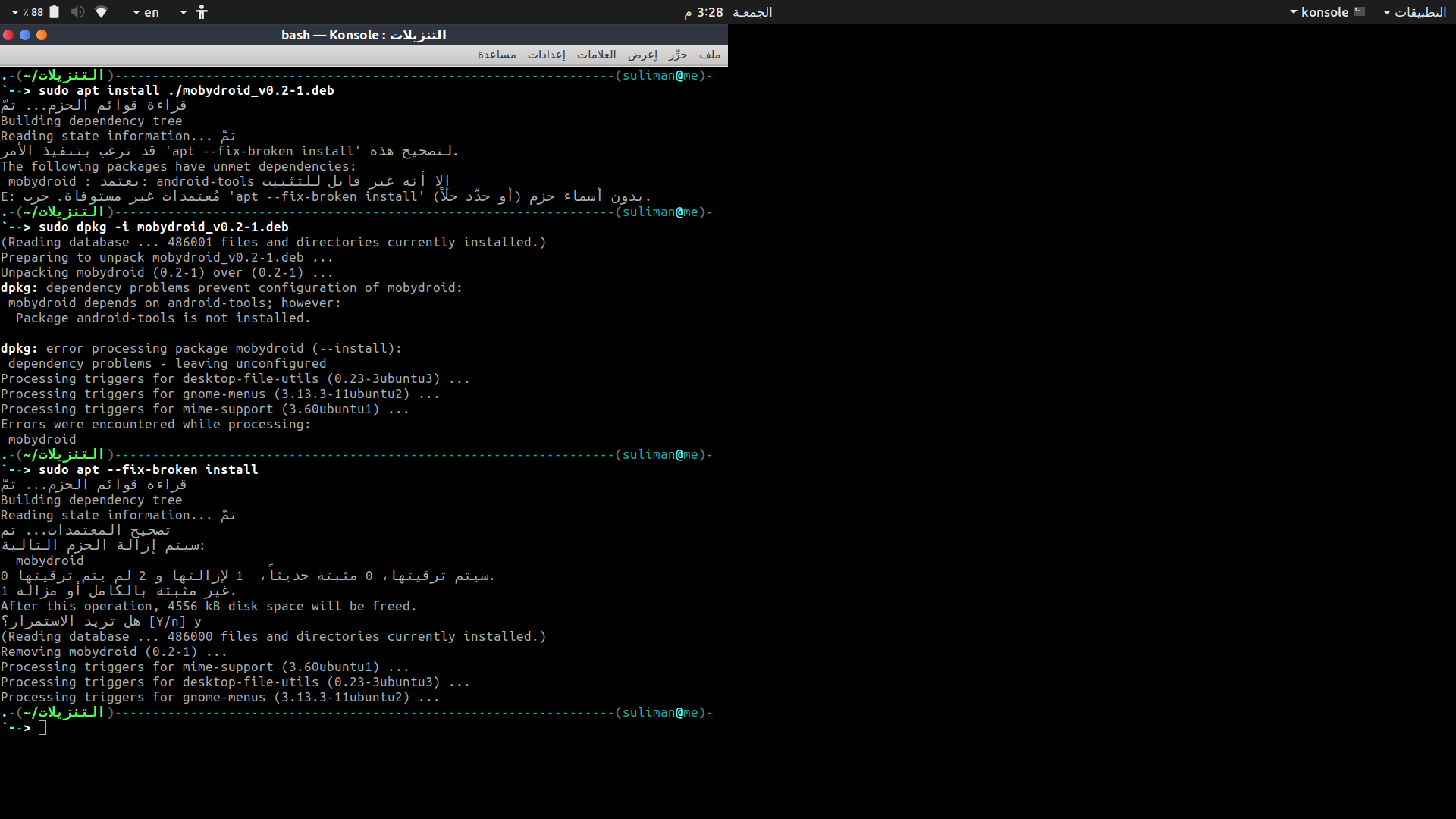This screenshot has height=819, width=1456.
Task: Click the orange window button in Konsole titlebar
Action: [42, 35]
